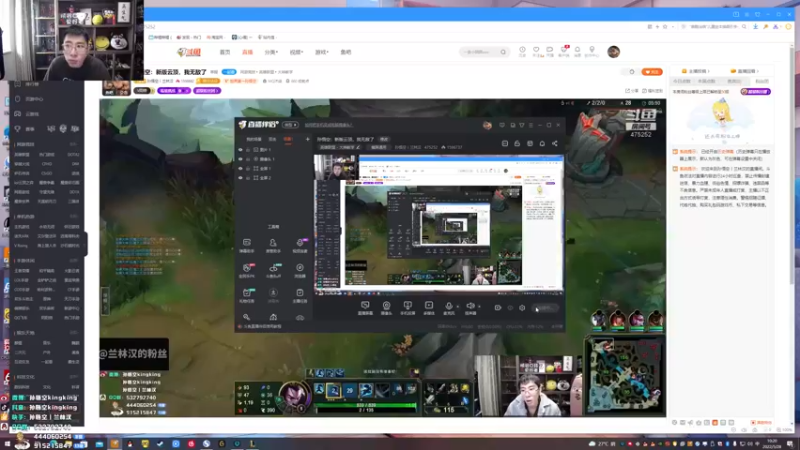Toggle visibility of 摄像头1 source
Viewport: 800px width, 450px height.
[240, 159]
